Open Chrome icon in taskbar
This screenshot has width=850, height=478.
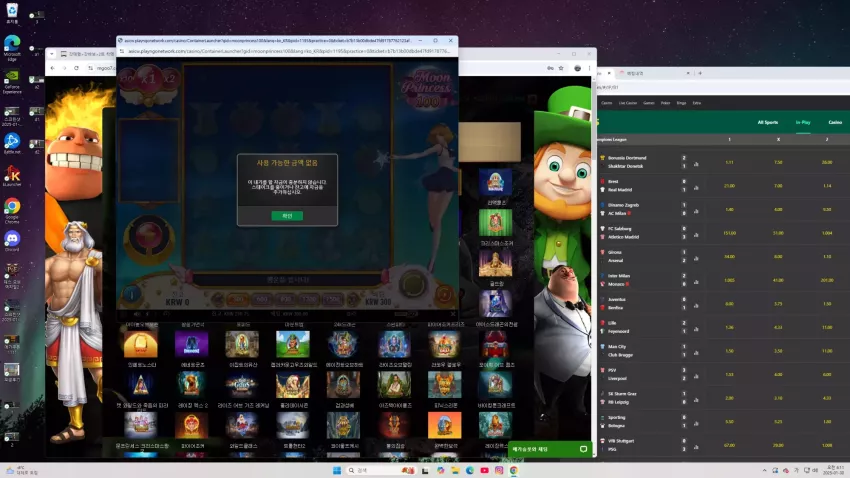(513, 470)
